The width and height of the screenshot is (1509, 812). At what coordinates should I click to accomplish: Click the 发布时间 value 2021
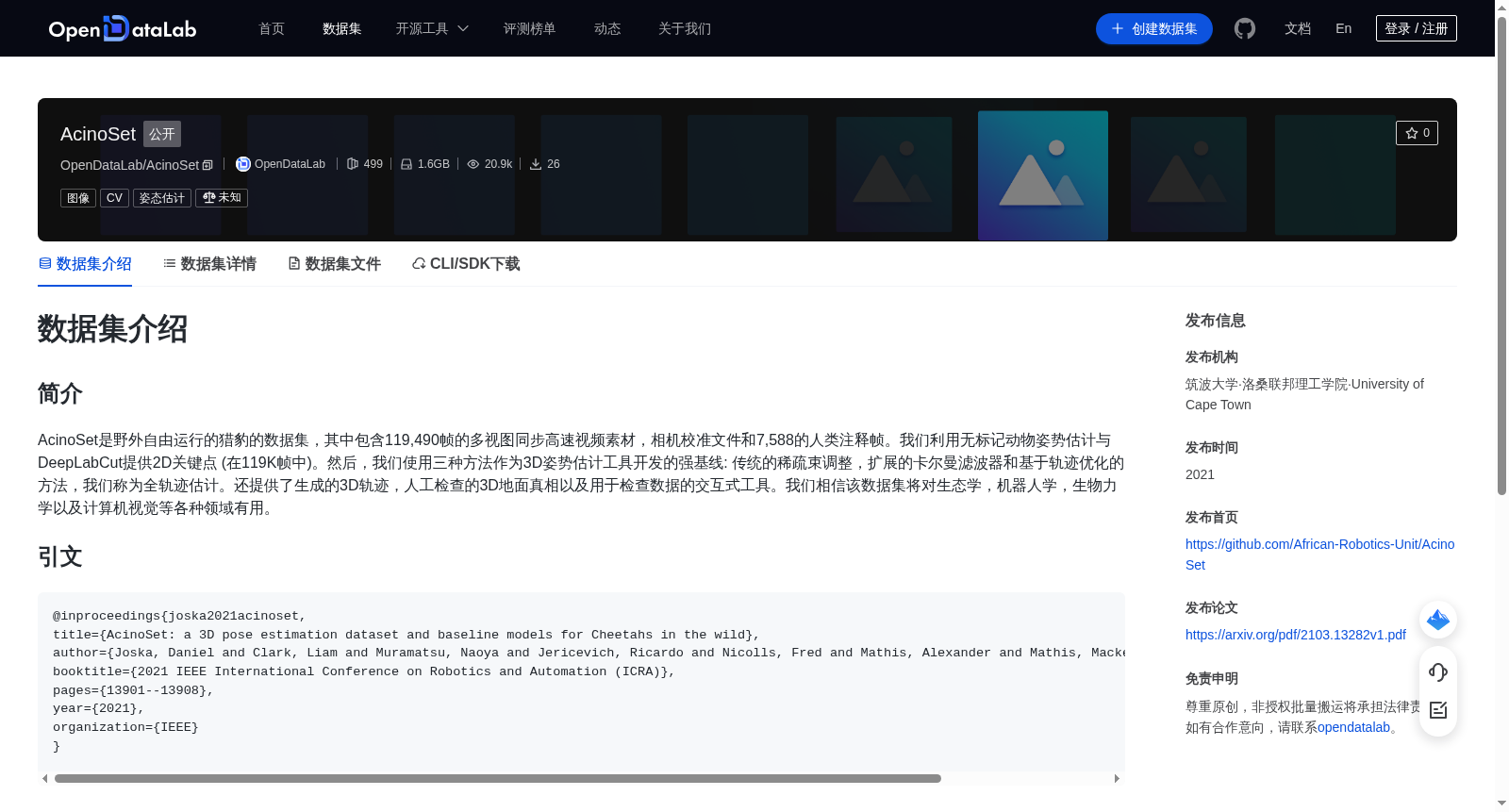click(x=1200, y=474)
